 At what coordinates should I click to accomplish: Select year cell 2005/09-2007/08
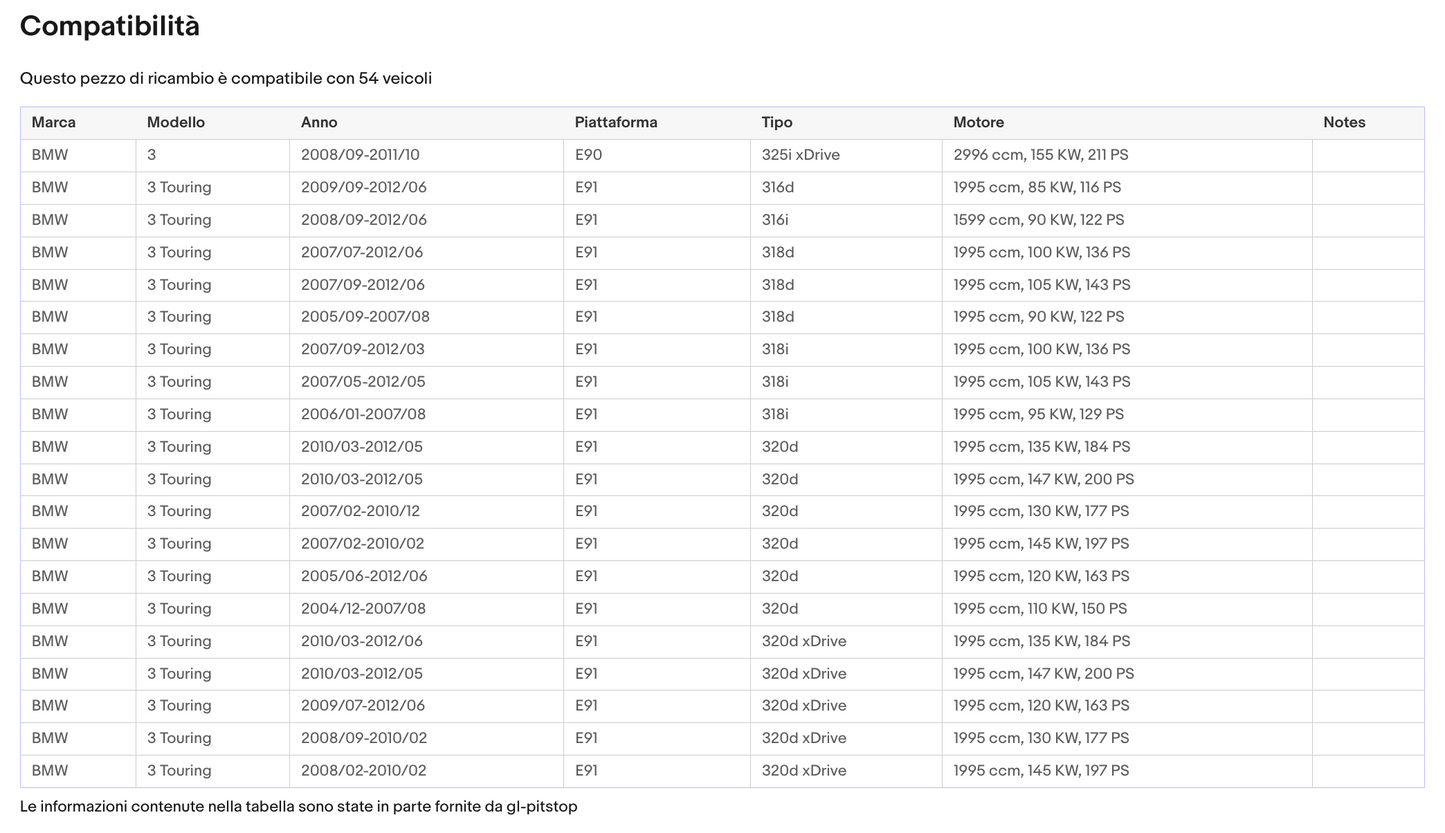(x=427, y=317)
